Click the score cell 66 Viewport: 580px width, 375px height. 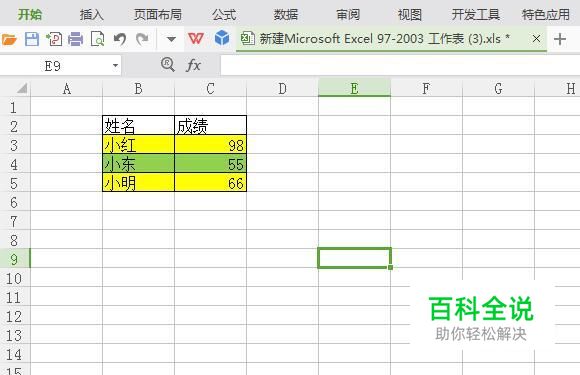(x=210, y=183)
